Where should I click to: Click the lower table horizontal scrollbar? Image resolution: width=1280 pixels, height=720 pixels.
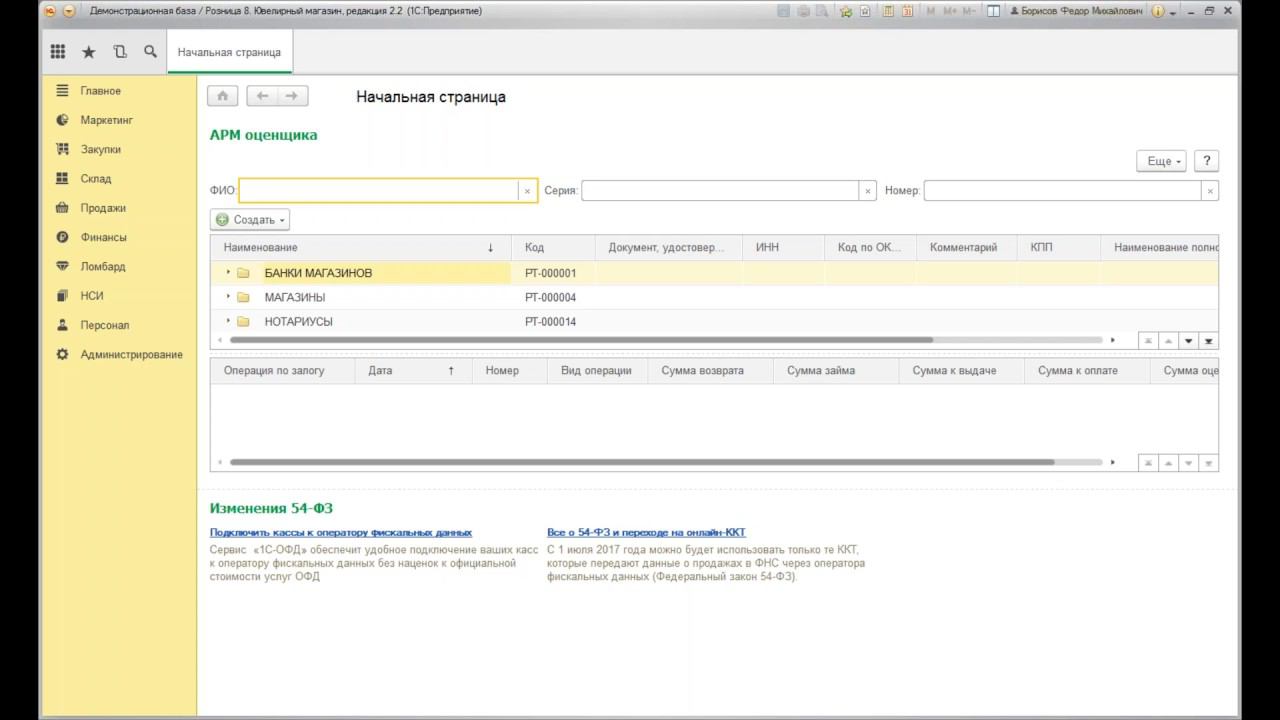642,463
